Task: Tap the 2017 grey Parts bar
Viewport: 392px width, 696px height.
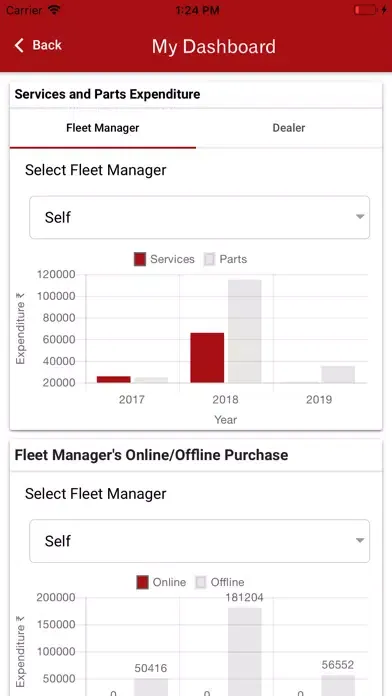Action: (x=151, y=380)
